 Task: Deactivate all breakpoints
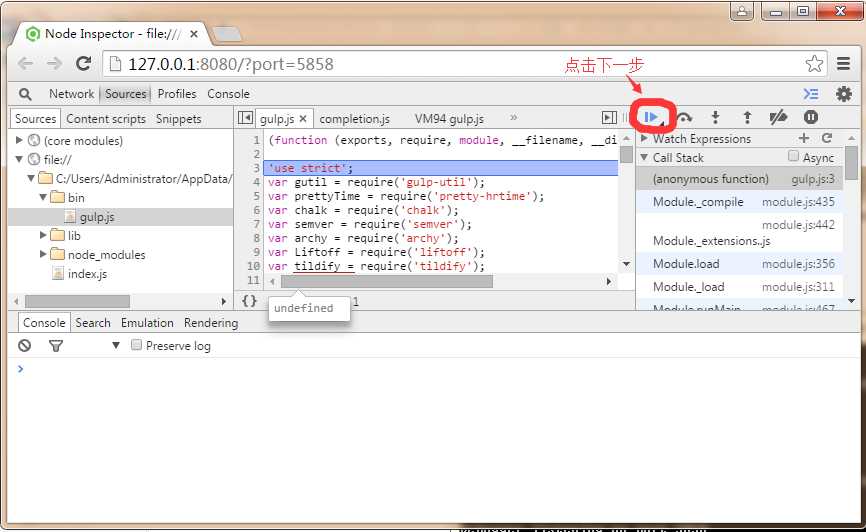click(x=778, y=117)
